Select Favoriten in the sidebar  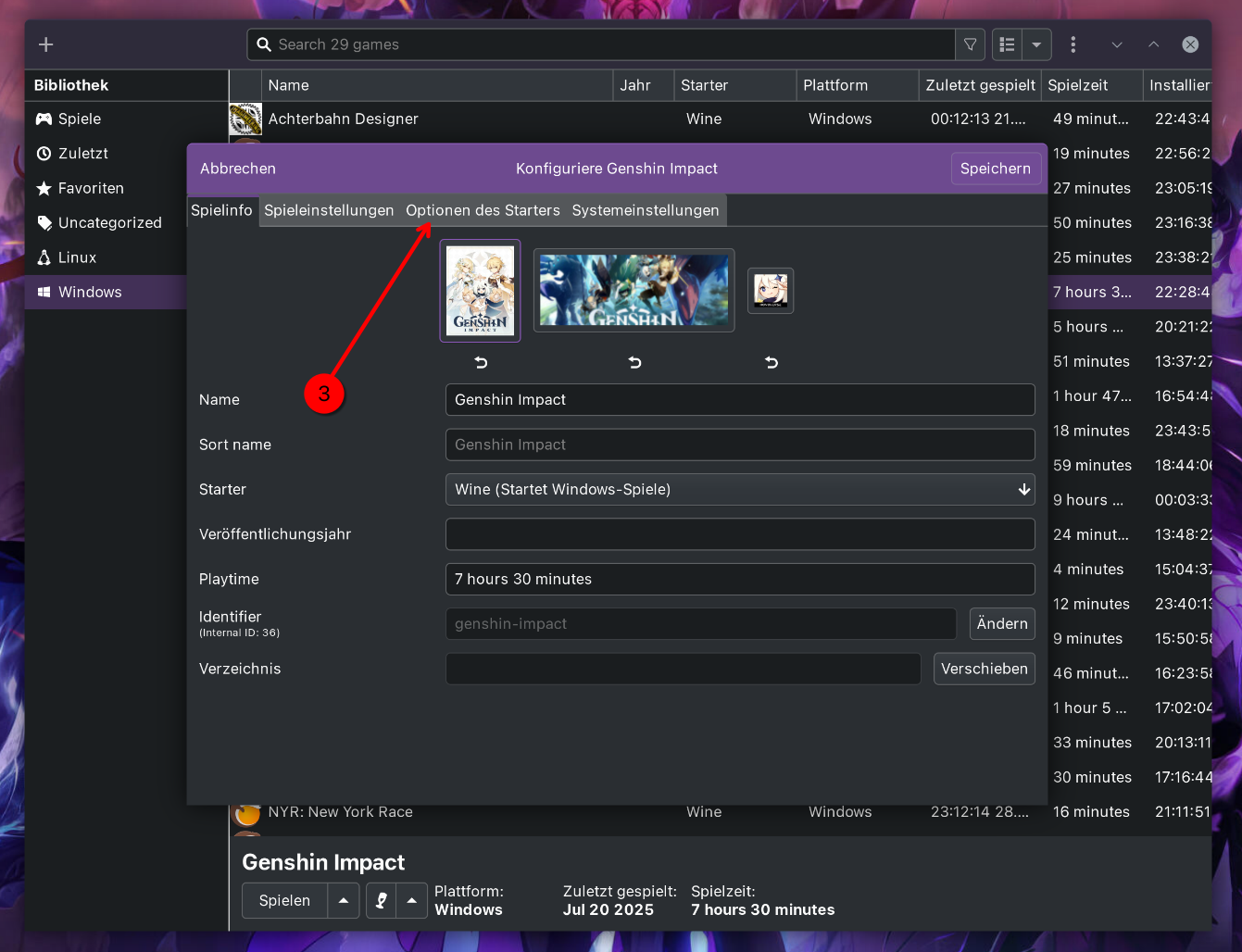[126, 188]
